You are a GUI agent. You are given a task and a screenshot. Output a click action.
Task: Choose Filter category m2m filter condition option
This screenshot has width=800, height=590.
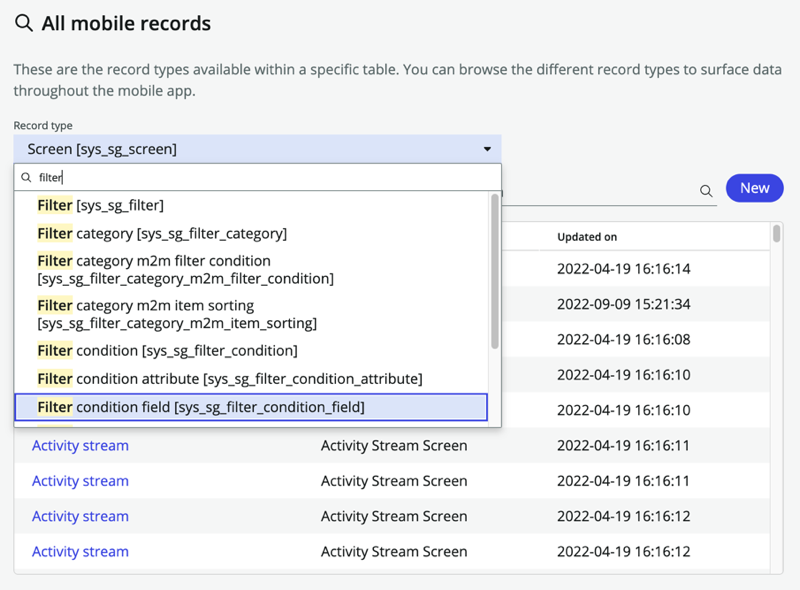pyautogui.click(x=251, y=269)
